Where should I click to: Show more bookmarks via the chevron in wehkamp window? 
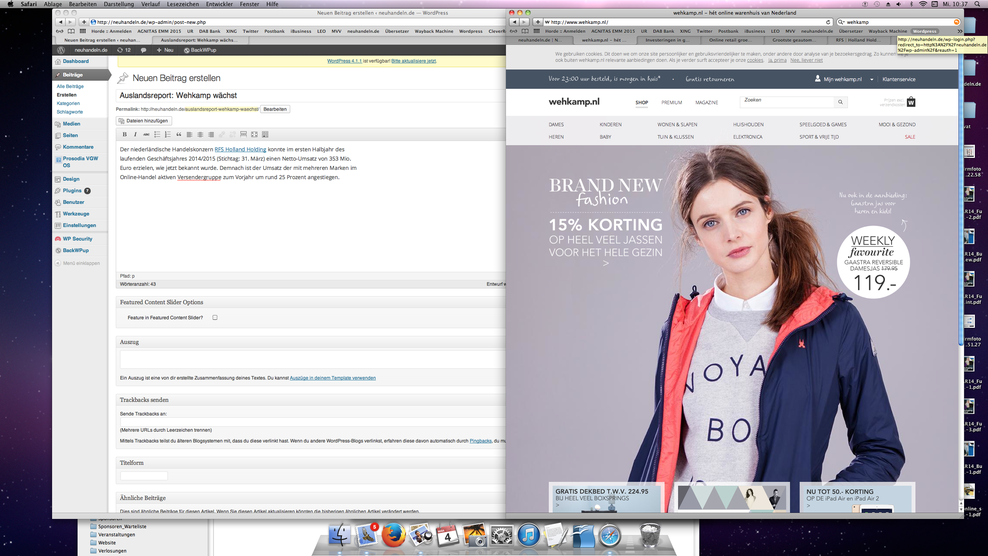[x=959, y=31]
